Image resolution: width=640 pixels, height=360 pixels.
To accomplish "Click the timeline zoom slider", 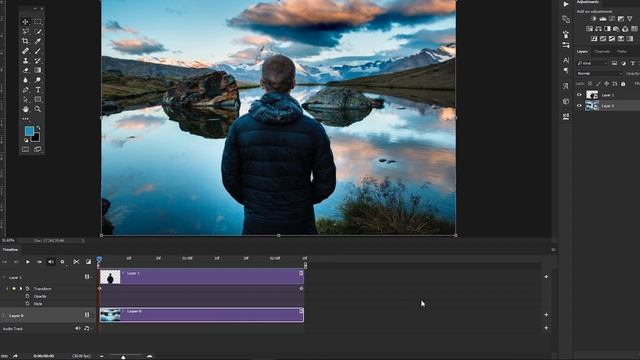I will pos(123,357).
